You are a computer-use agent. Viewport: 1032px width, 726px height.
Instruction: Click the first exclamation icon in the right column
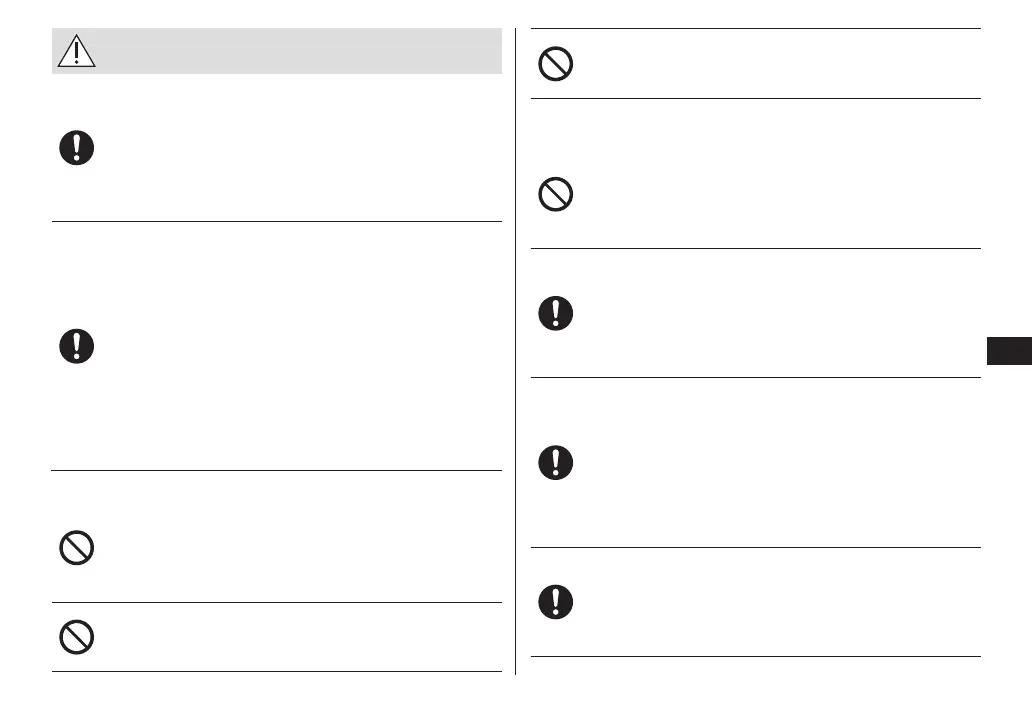[556, 314]
